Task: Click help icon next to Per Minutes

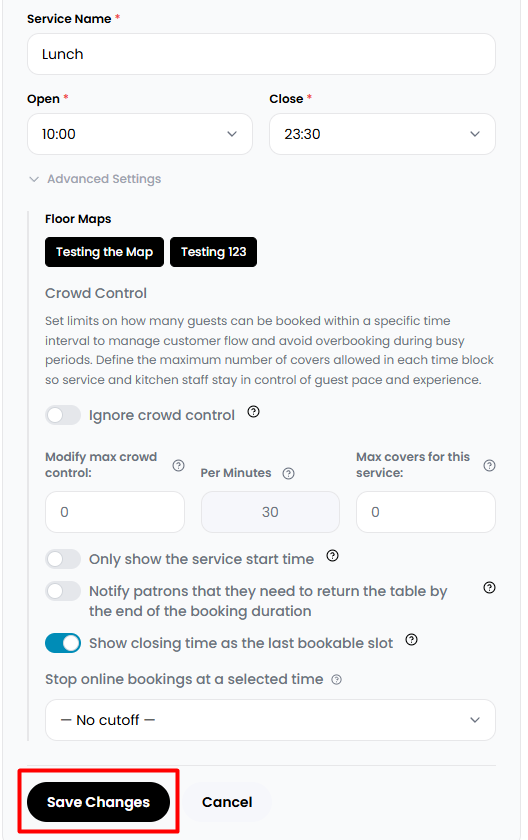Action: pos(288,474)
